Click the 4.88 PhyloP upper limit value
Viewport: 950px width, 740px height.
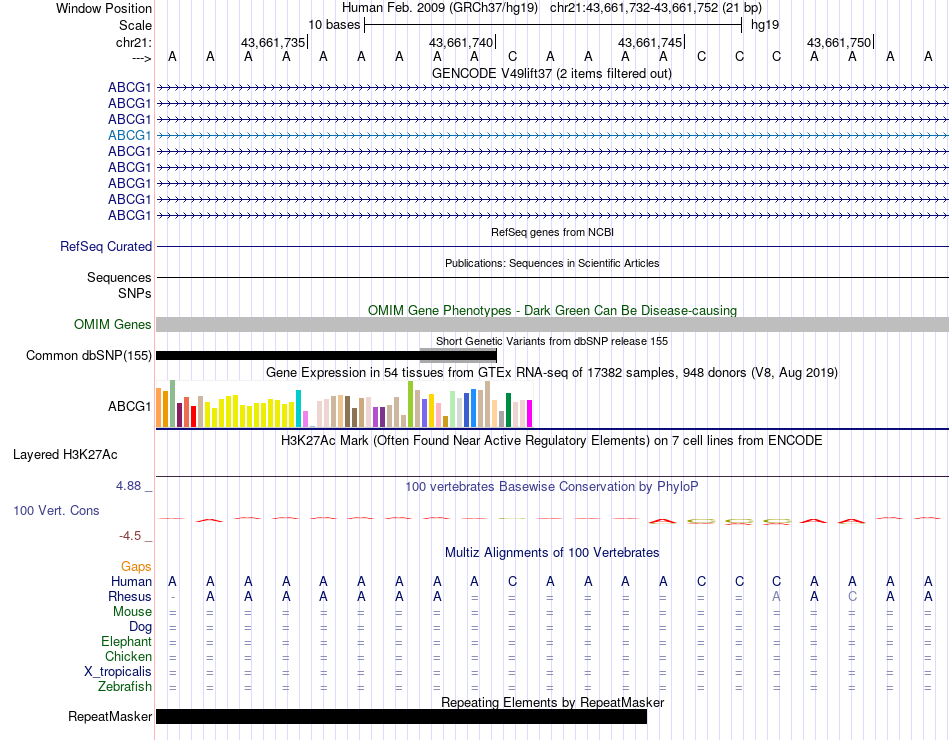[128, 485]
